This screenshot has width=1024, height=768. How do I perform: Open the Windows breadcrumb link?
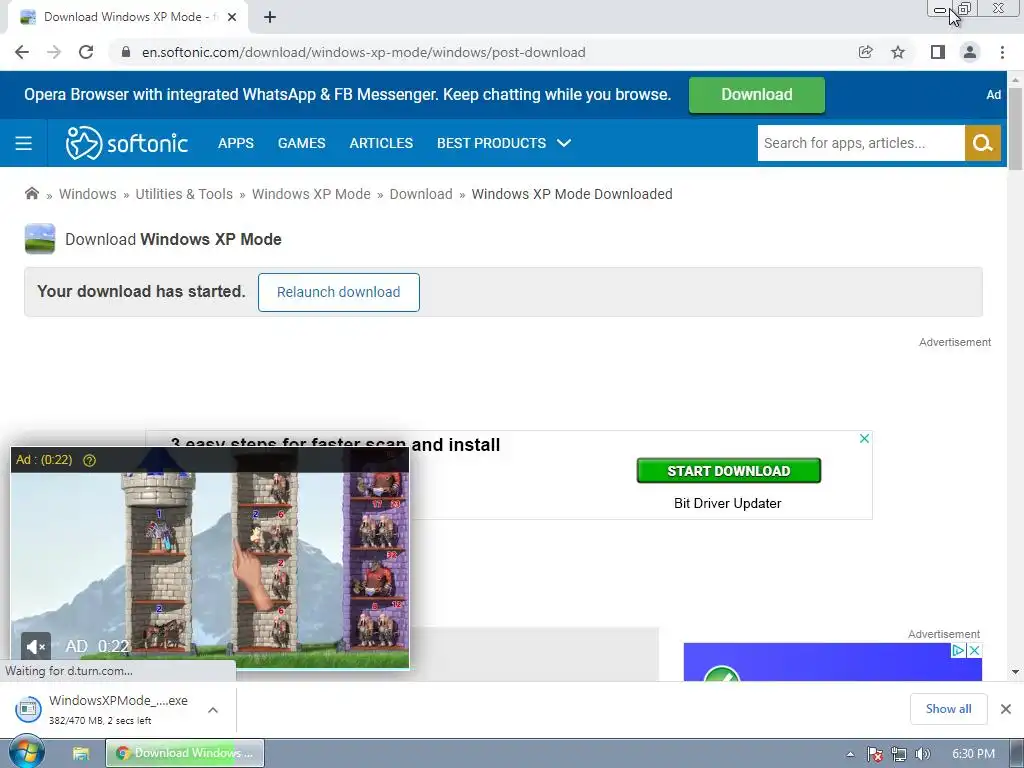pyautogui.click(x=88, y=194)
